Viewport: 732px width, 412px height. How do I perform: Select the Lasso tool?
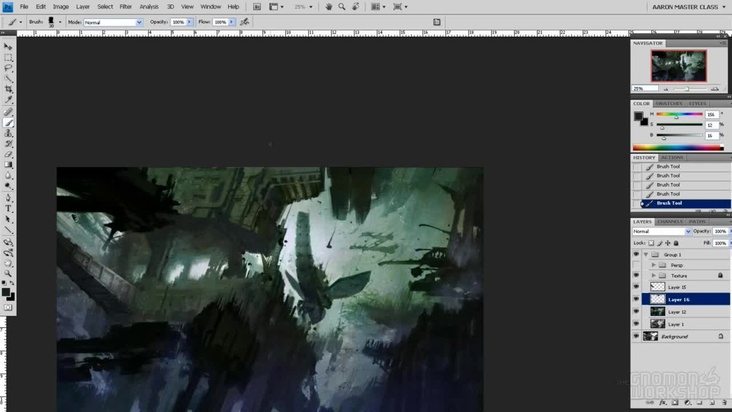(8, 68)
